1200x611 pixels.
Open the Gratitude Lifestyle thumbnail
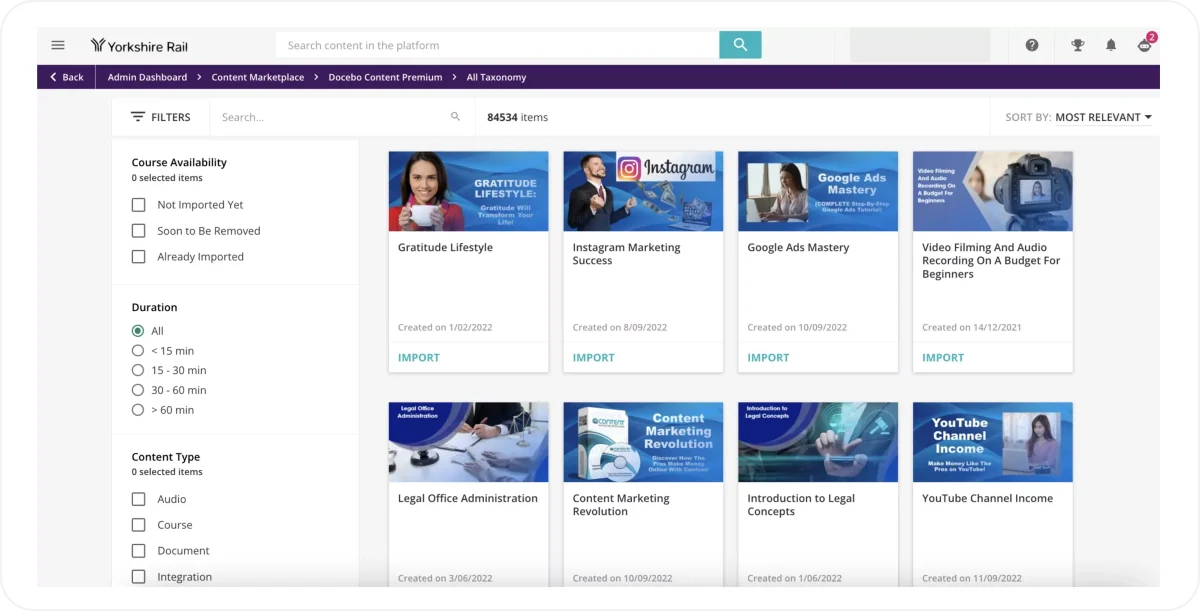pos(468,191)
